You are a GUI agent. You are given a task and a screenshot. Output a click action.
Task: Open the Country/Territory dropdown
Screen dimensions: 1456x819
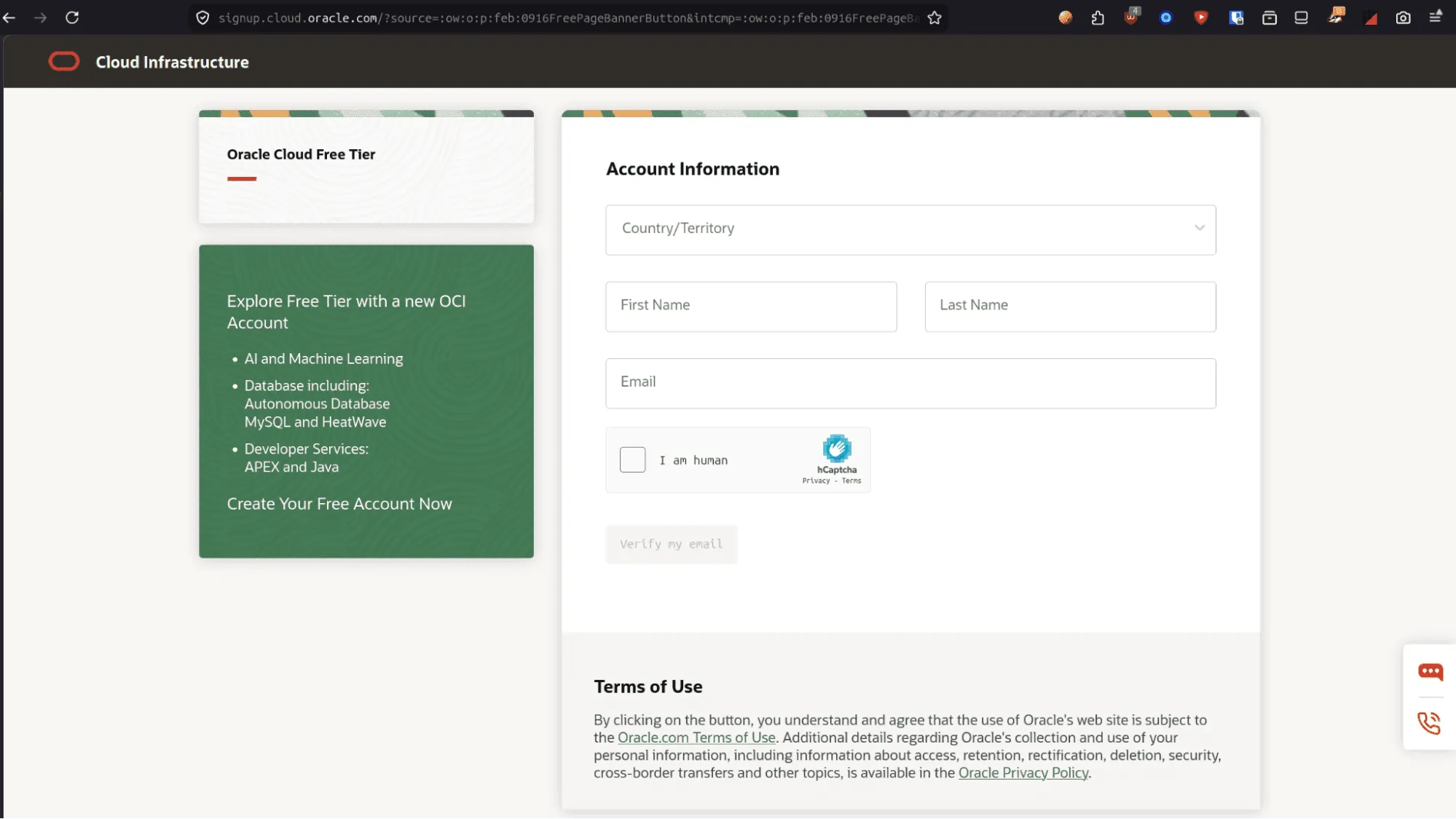[910, 230]
